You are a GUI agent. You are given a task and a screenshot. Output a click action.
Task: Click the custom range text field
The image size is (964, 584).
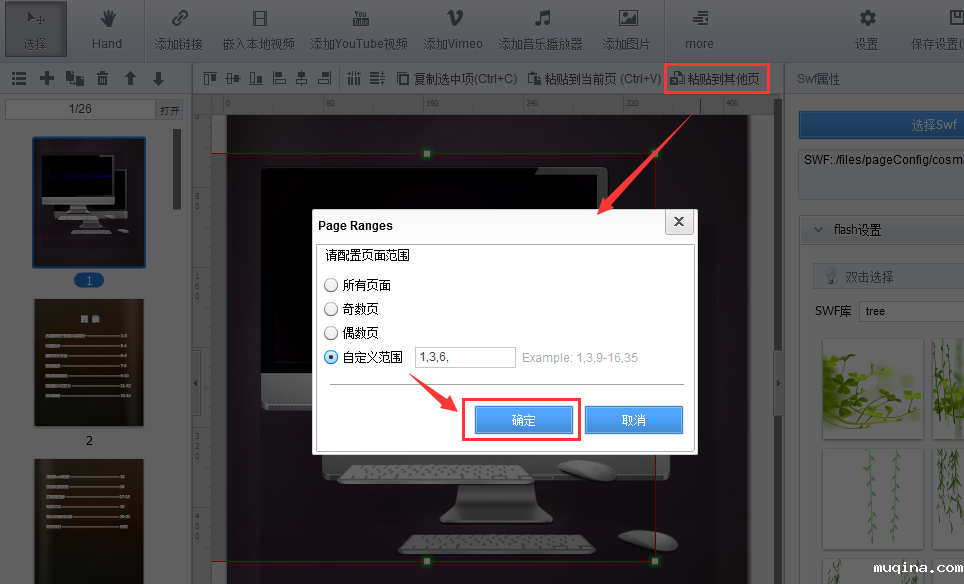pos(464,357)
